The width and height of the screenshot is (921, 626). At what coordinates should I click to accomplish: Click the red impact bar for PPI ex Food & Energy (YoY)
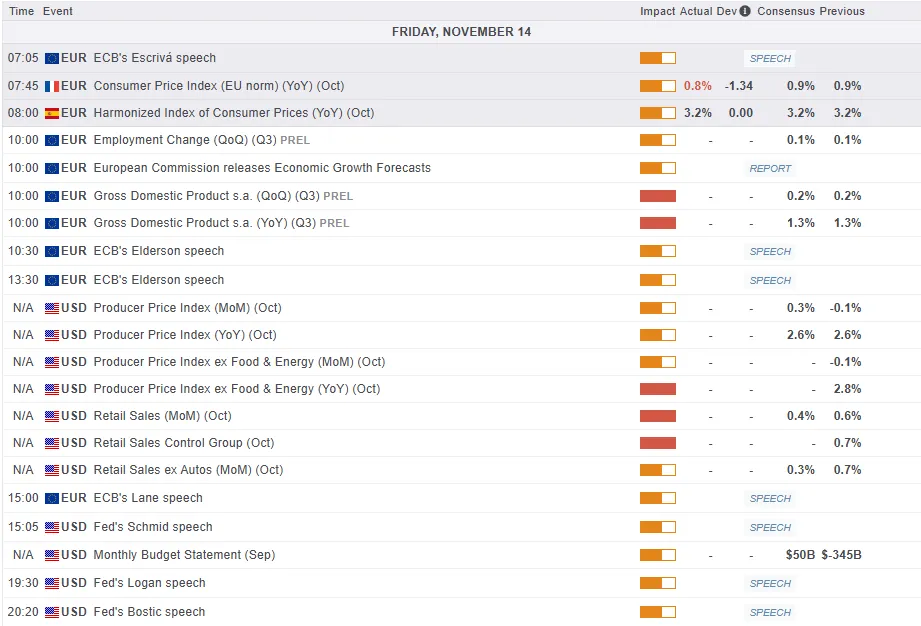658,389
